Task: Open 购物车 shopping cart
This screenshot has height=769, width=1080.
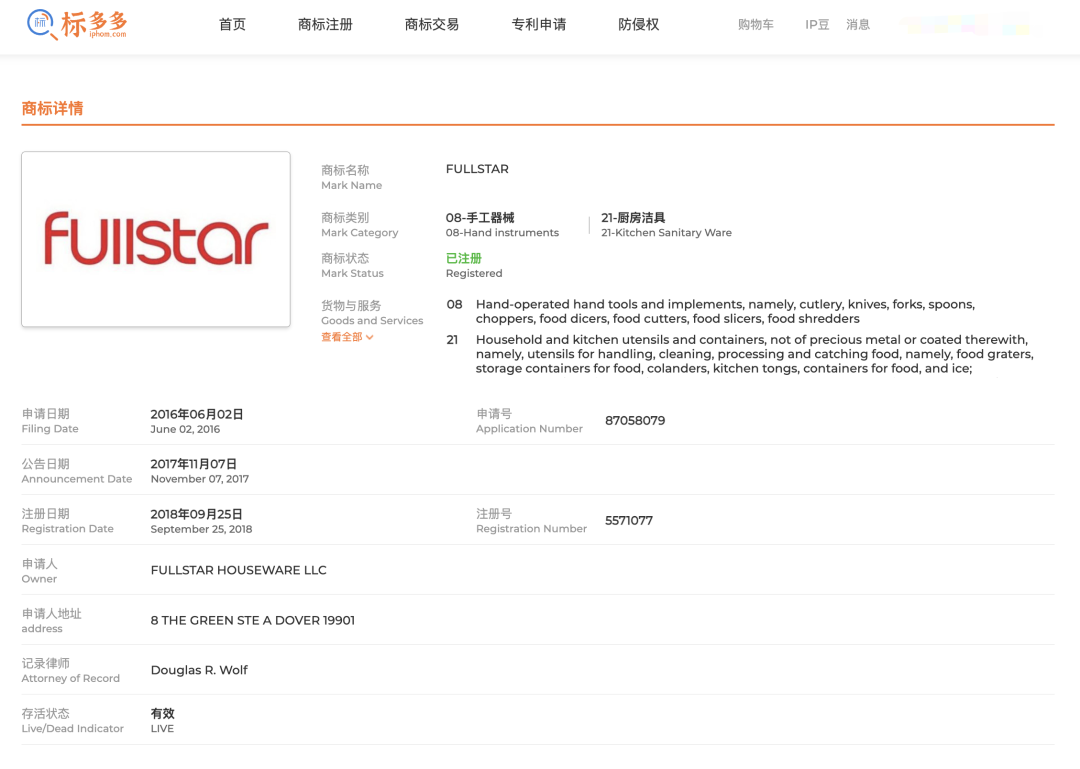Action: click(x=756, y=25)
